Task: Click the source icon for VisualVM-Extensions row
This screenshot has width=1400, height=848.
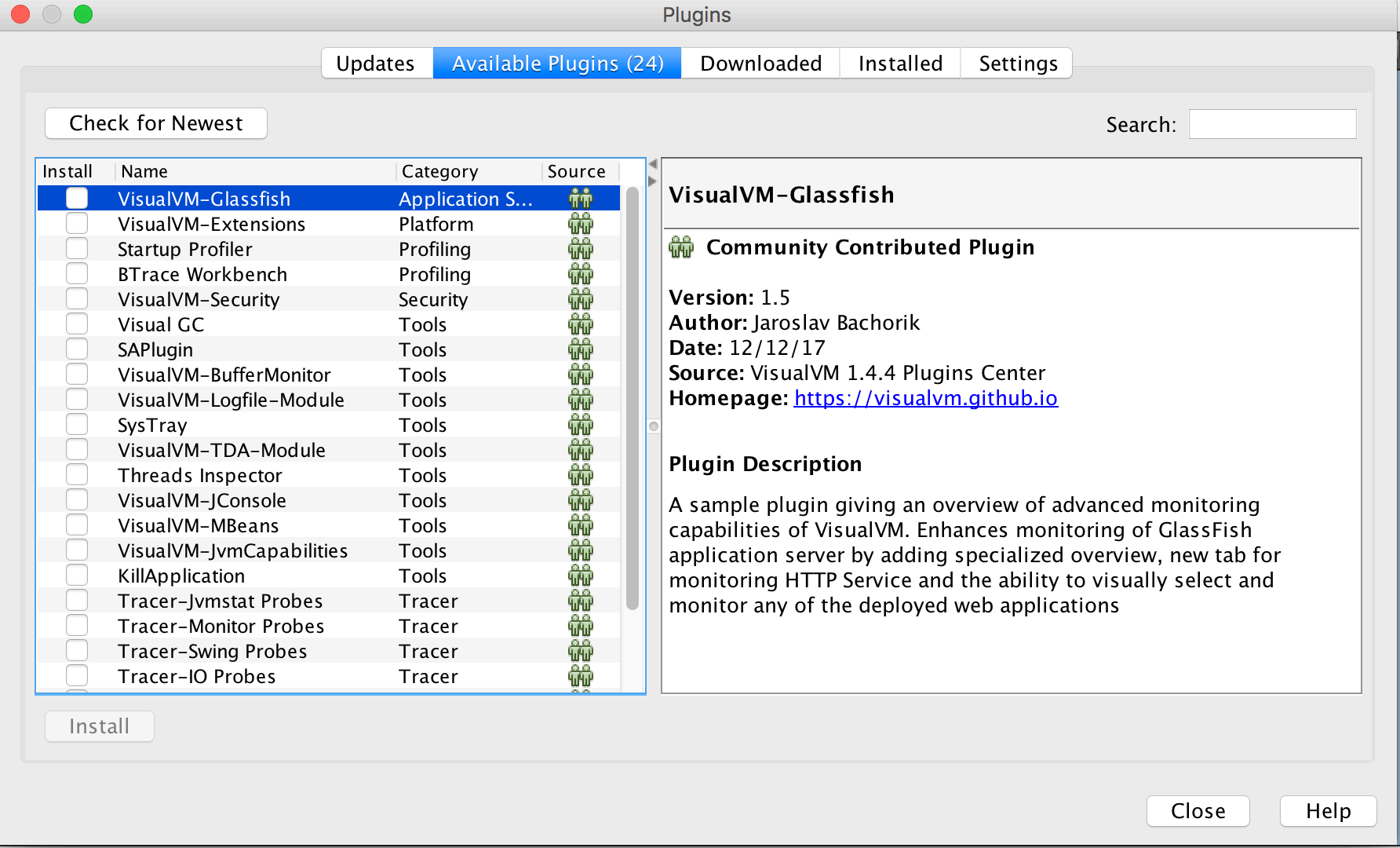Action: (x=581, y=224)
